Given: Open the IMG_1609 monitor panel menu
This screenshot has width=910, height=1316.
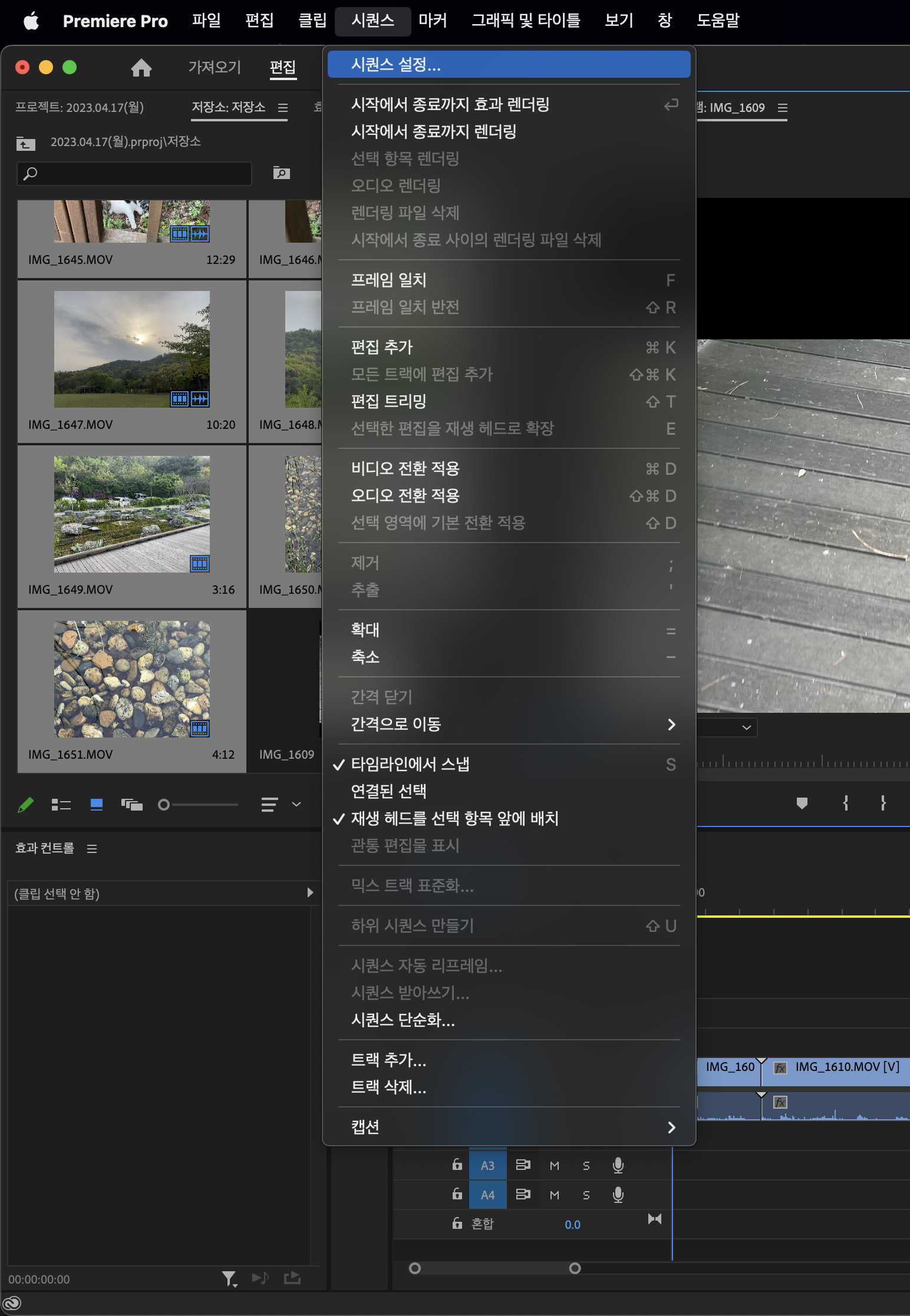Looking at the screenshot, I should (783, 108).
